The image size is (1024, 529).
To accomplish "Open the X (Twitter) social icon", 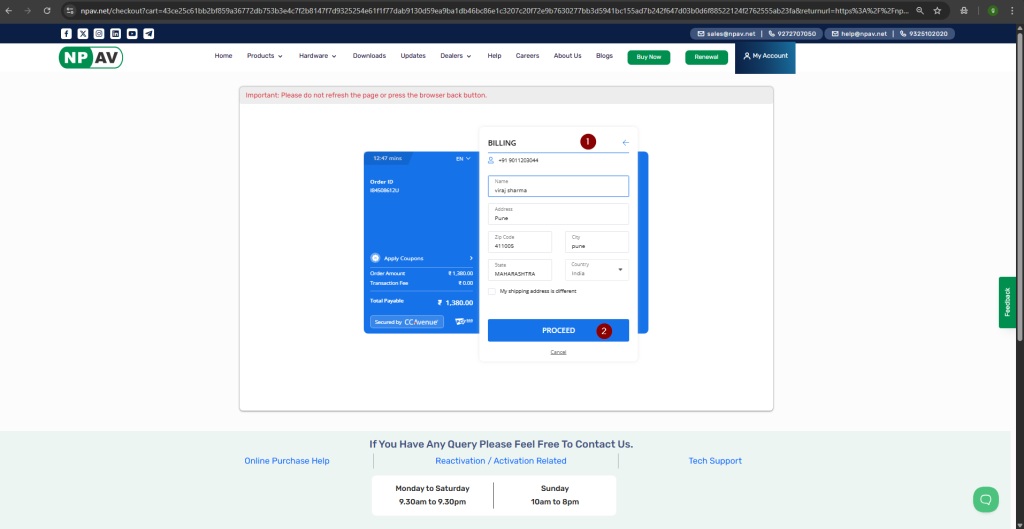I will click(x=82, y=33).
